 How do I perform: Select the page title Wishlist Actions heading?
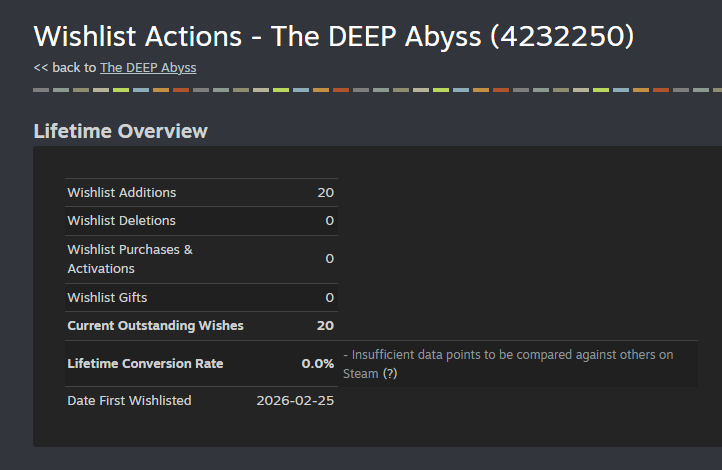(334, 36)
